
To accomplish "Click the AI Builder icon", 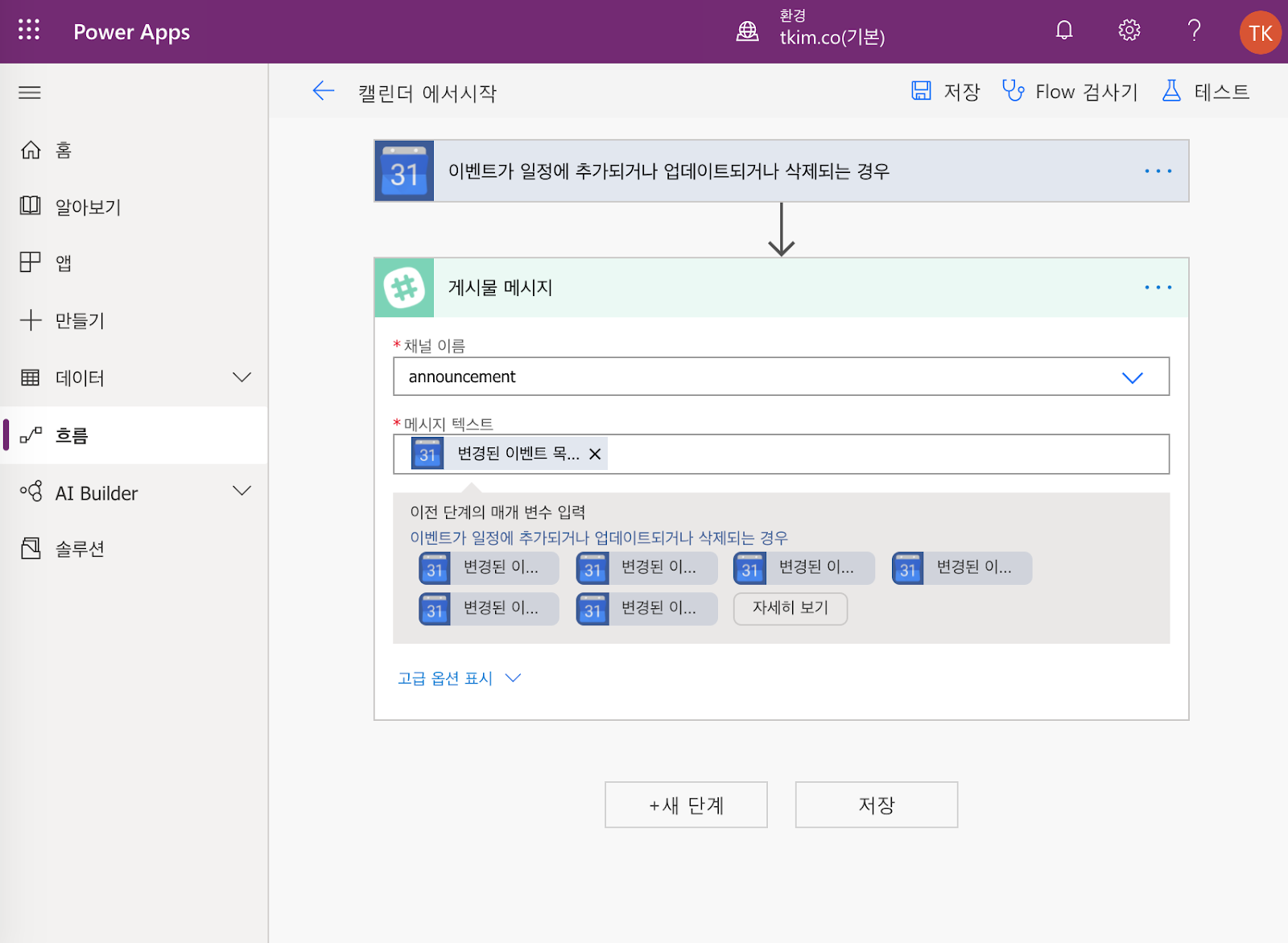I will click(31, 492).
